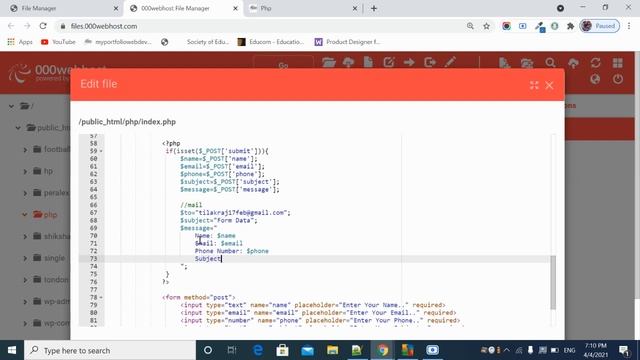640x360 pixels.
Task: Open the Chrome three-dot menu
Action: point(629,26)
